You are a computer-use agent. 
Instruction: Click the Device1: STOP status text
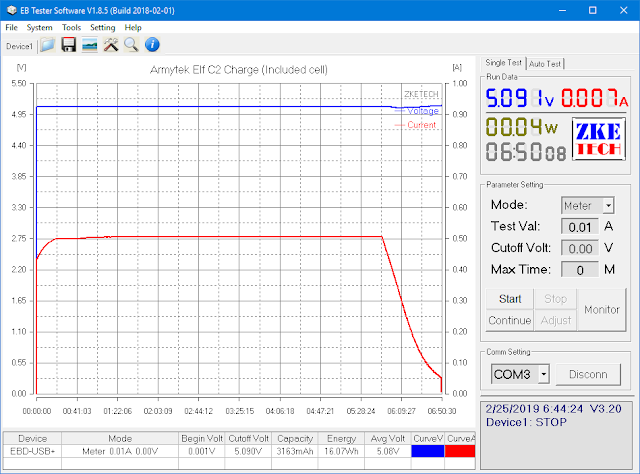(x=526, y=422)
